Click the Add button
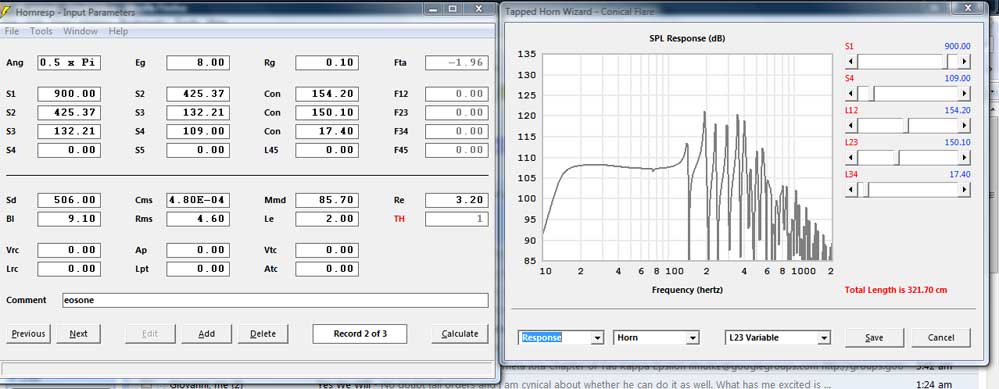Image resolution: width=999 pixels, height=389 pixels. tap(206, 334)
